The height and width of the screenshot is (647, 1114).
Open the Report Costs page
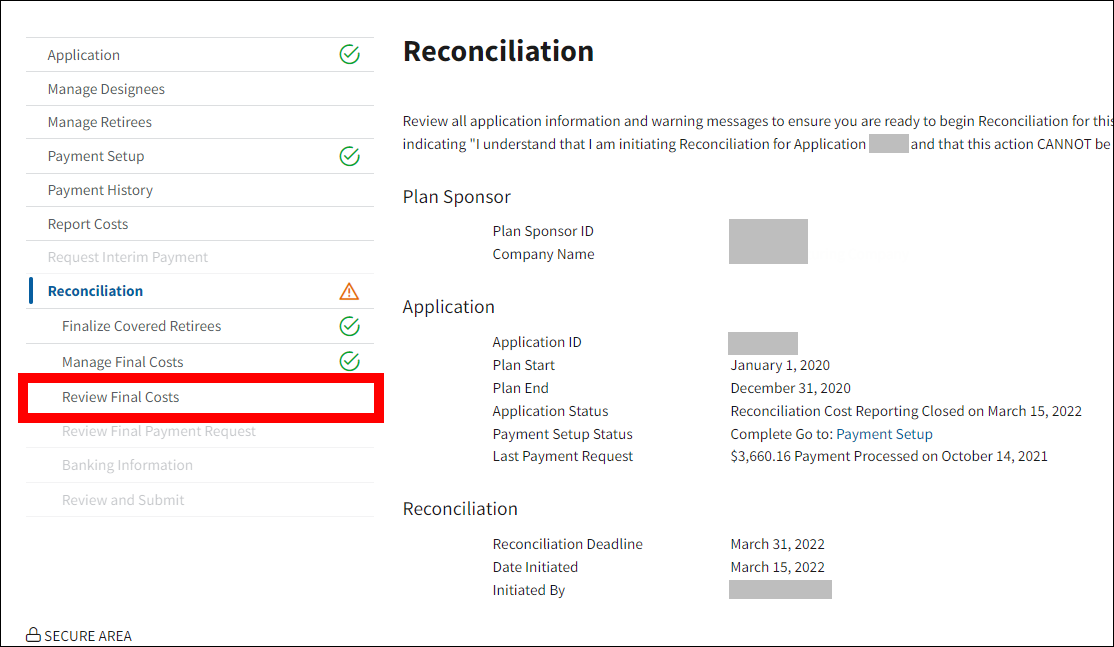click(88, 224)
